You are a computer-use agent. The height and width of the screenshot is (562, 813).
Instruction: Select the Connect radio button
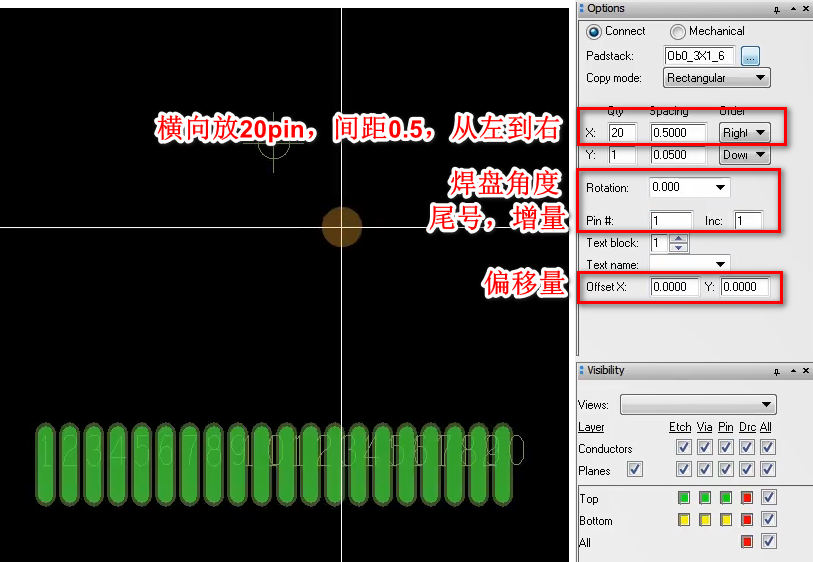[x=594, y=32]
